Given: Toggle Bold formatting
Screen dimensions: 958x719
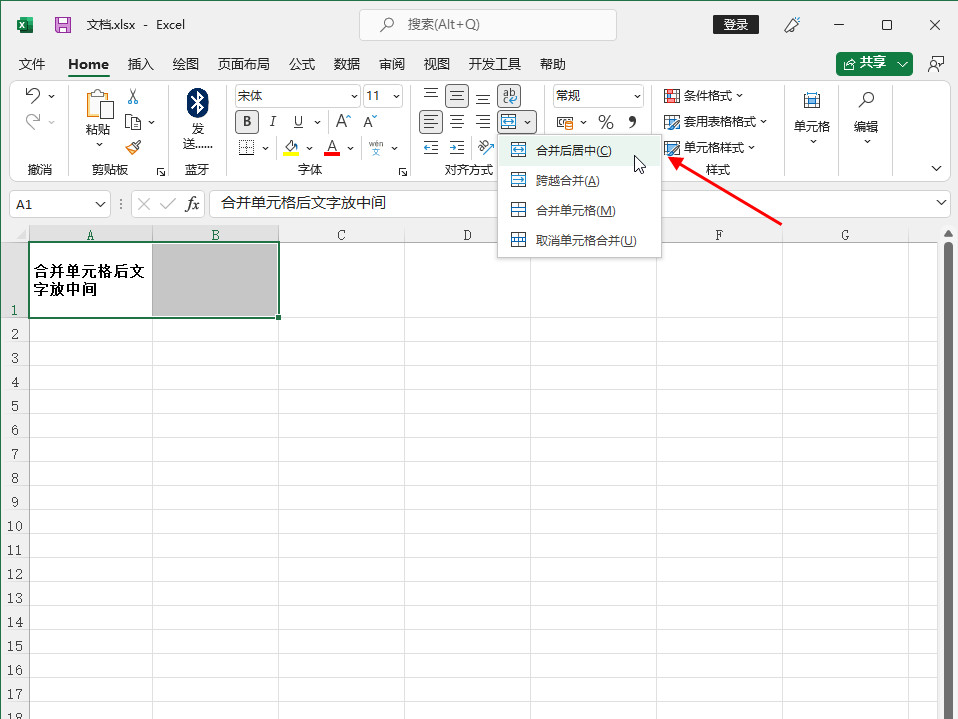Looking at the screenshot, I should coord(247,122).
